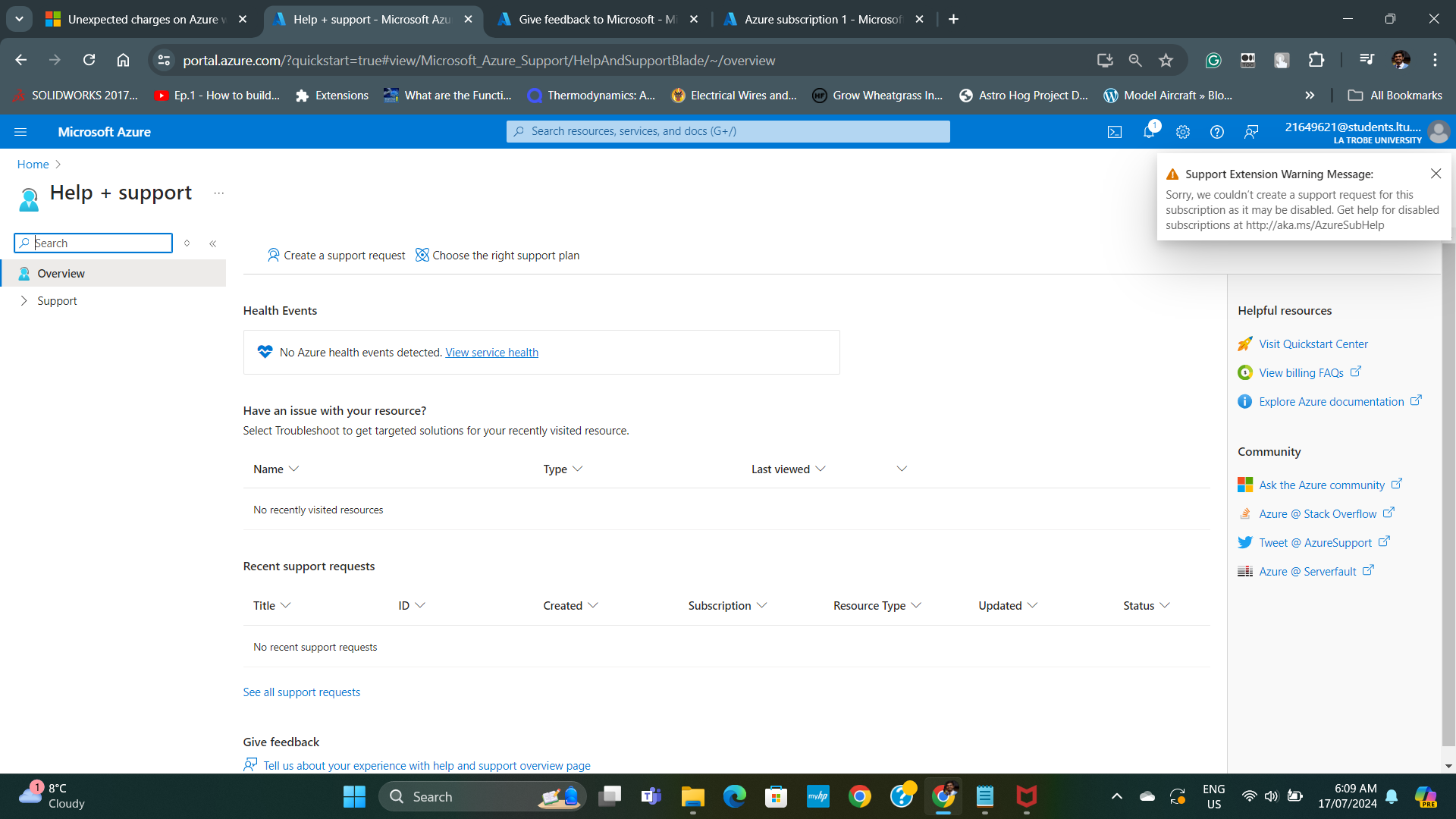The image size is (1456, 819).
Task: Collapse the left navigation pane
Action: pos(213,243)
